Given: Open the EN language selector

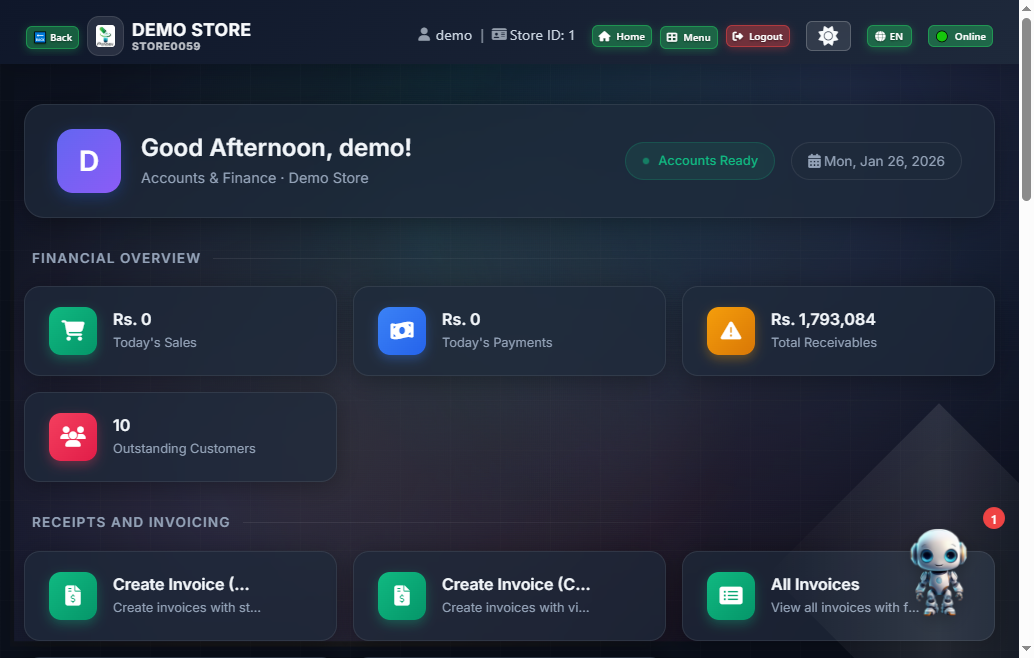Looking at the screenshot, I should pyautogui.click(x=889, y=36).
